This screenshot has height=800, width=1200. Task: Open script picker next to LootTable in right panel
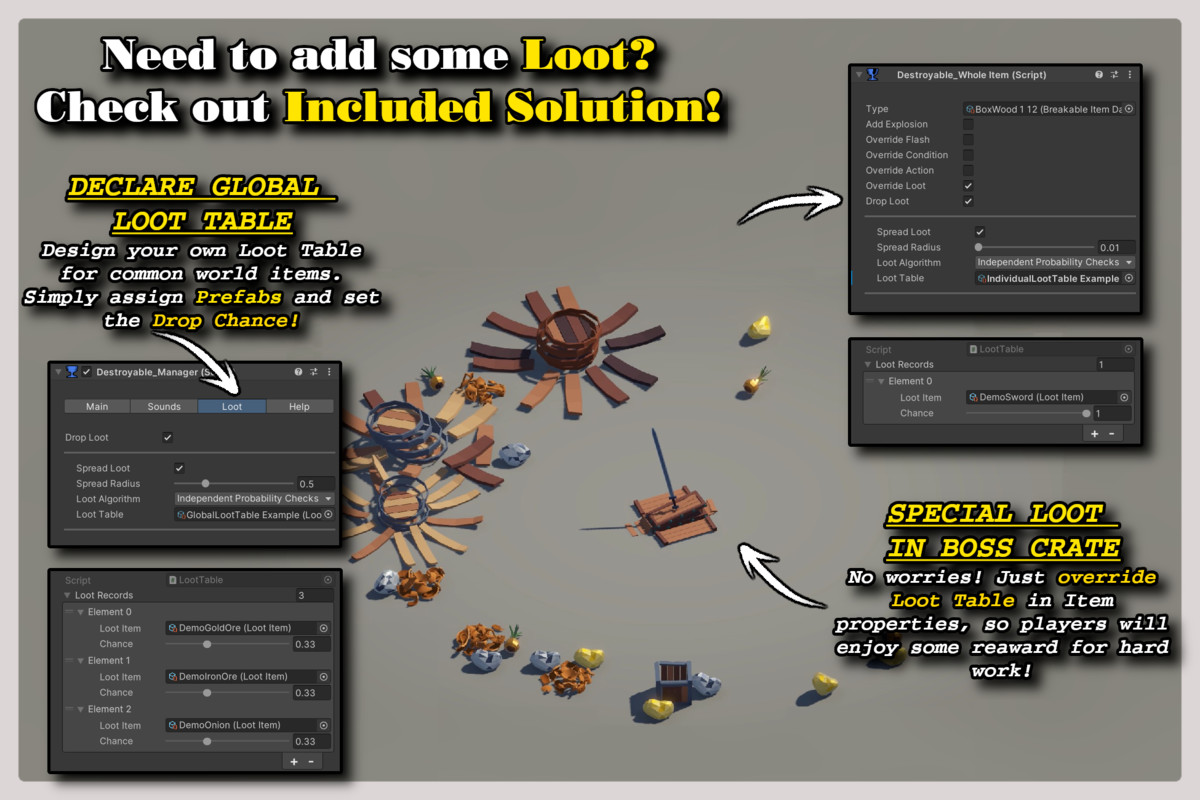1129,349
